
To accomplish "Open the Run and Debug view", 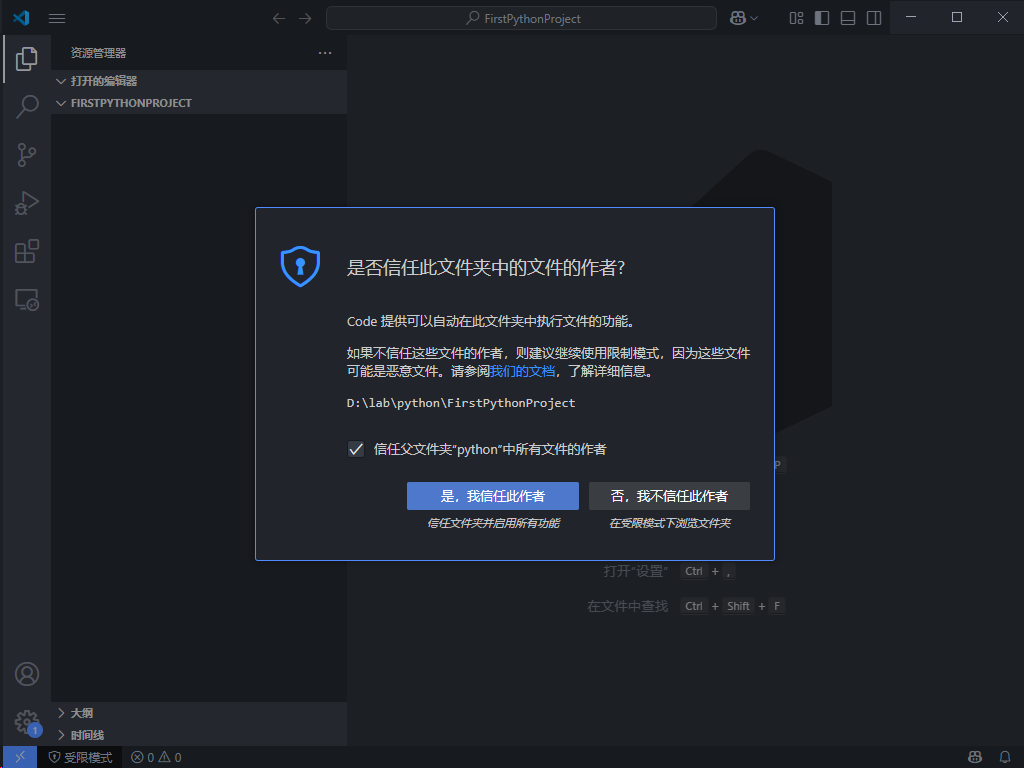I will coord(26,202).
